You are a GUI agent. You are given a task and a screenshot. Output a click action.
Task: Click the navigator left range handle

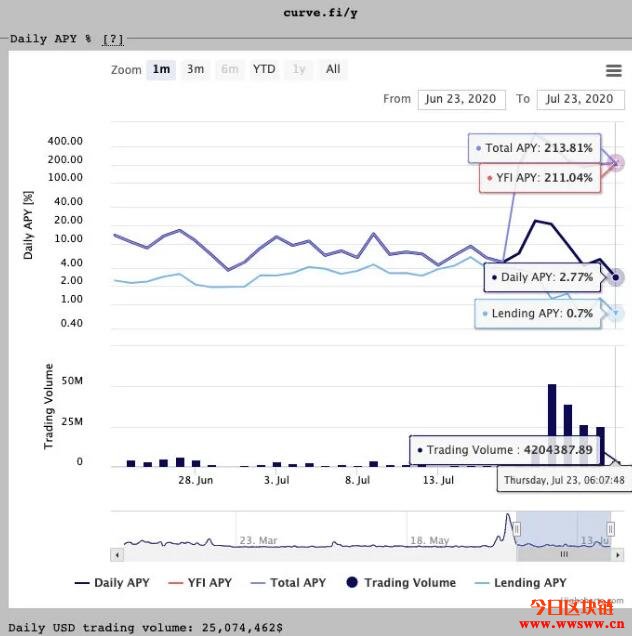point(517,529)
